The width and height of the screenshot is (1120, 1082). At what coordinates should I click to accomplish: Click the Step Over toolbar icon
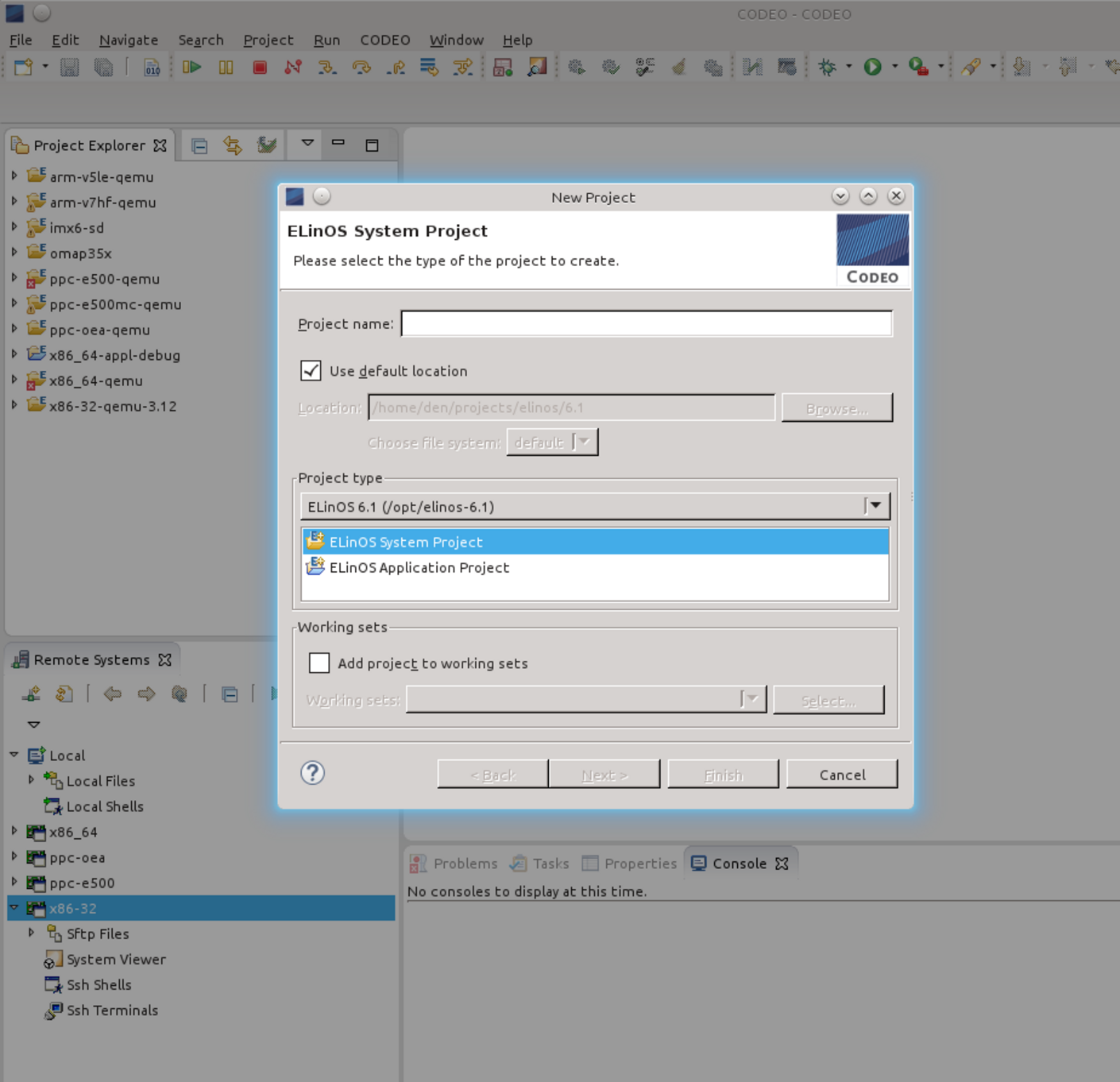(361, 68)
